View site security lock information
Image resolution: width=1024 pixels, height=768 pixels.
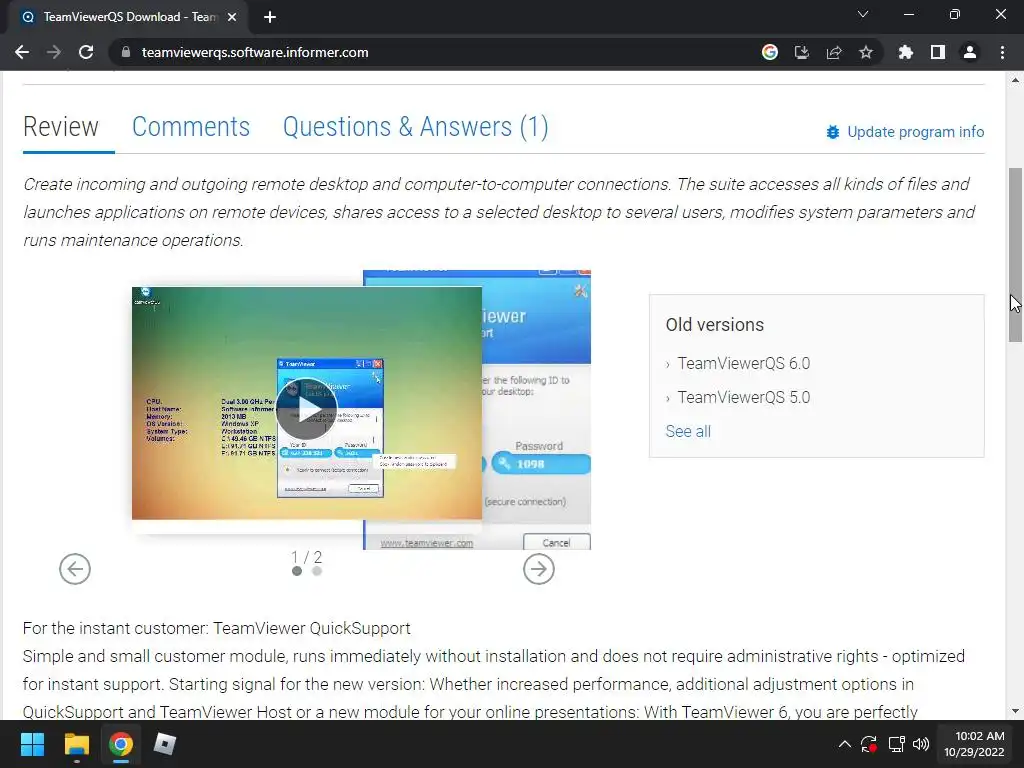coord(126,52)
